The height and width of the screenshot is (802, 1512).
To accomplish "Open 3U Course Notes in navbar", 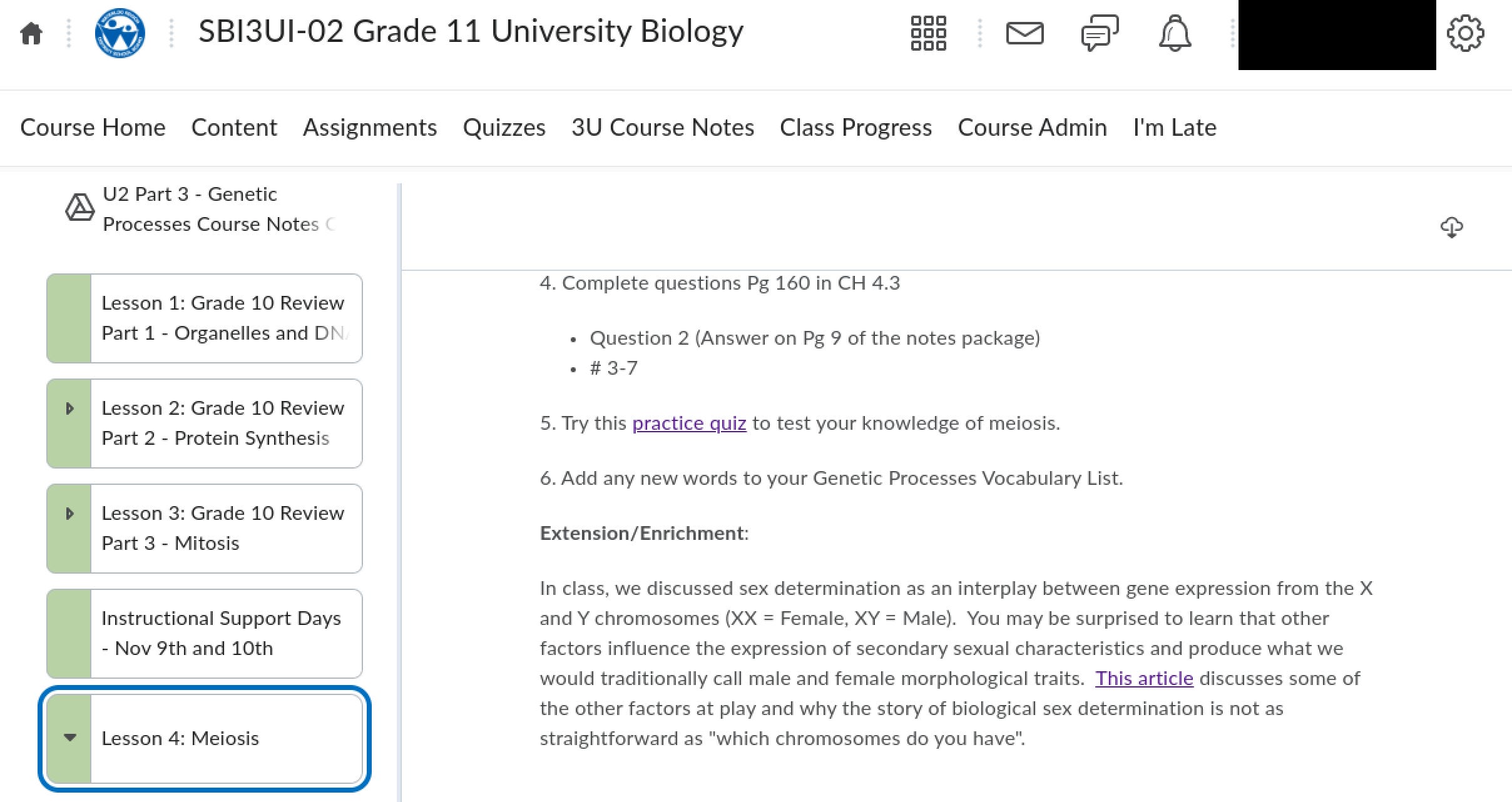I will click(663, 128).
